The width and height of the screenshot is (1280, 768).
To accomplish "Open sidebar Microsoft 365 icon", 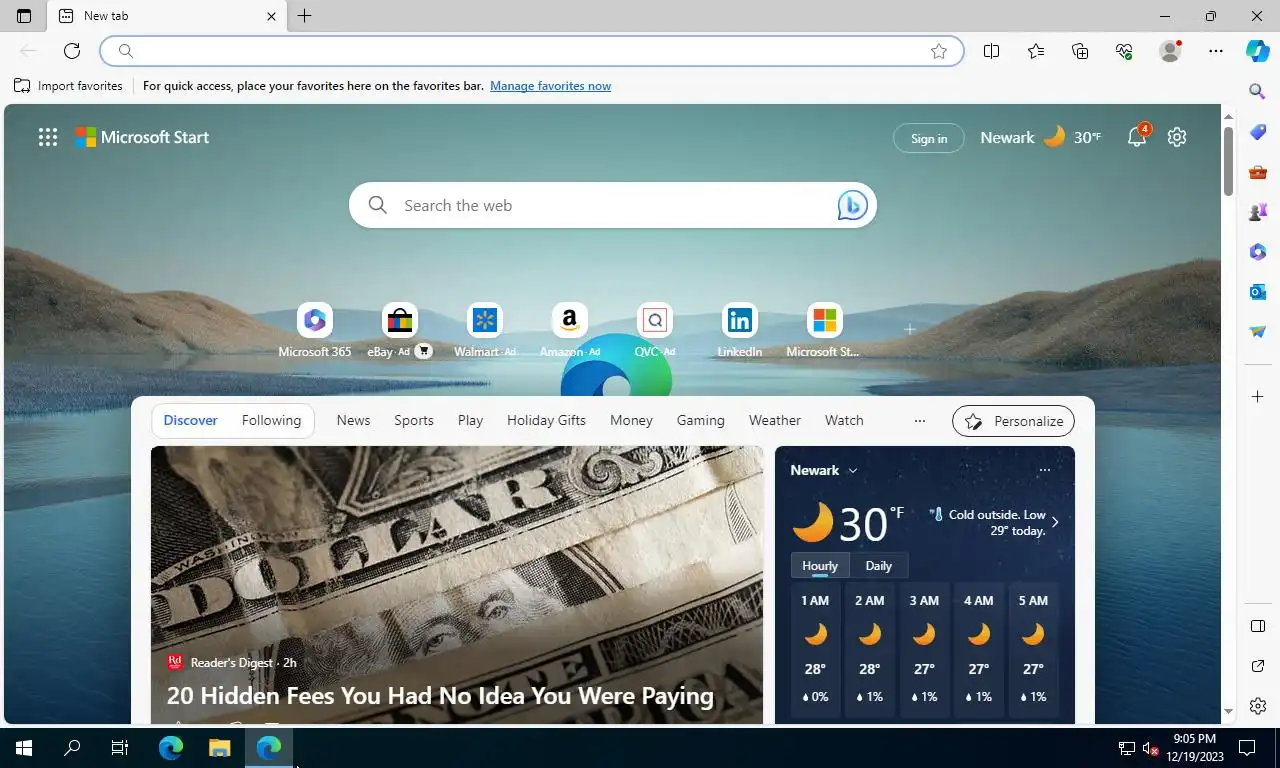I will coord(1258,252).
